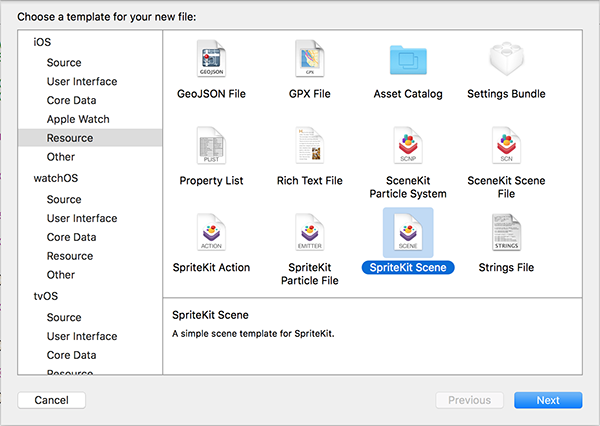Click the watchOS platform heading
600x426 pixels.
coord(56,178)
